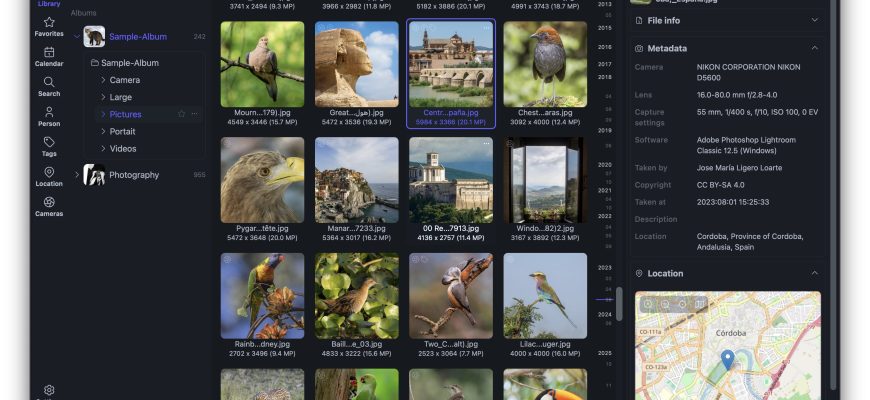This screenshot has width=870, height=400.
Task: Click the Taken at value 2023:08:01 15:25:33
Action: point(732,202)
